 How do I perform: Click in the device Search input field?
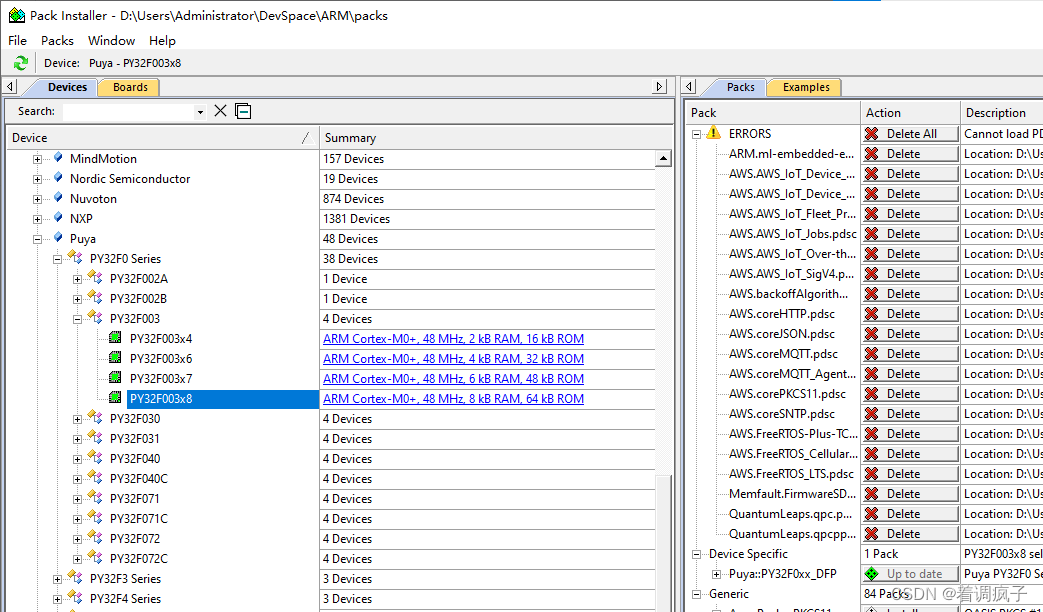click(128, 112)
